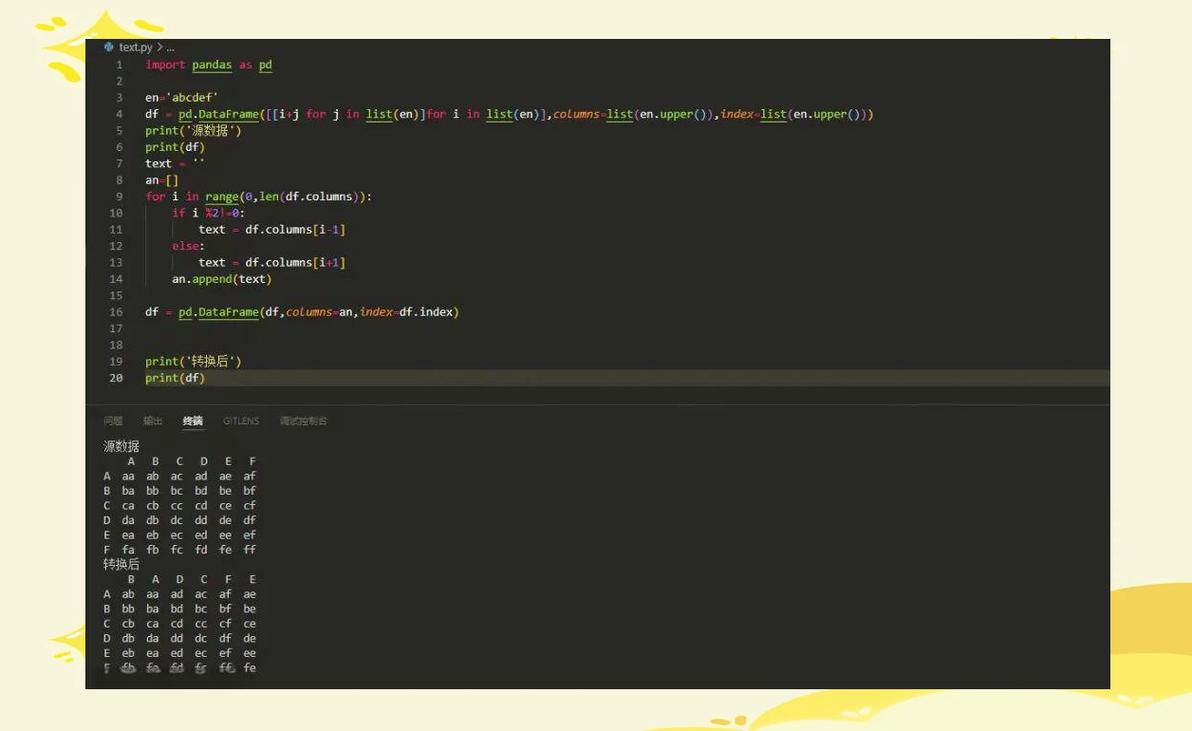Click the DataFrame link on line 4
The height and width of the screenshot is (731, 1192).
pos(228,114)
